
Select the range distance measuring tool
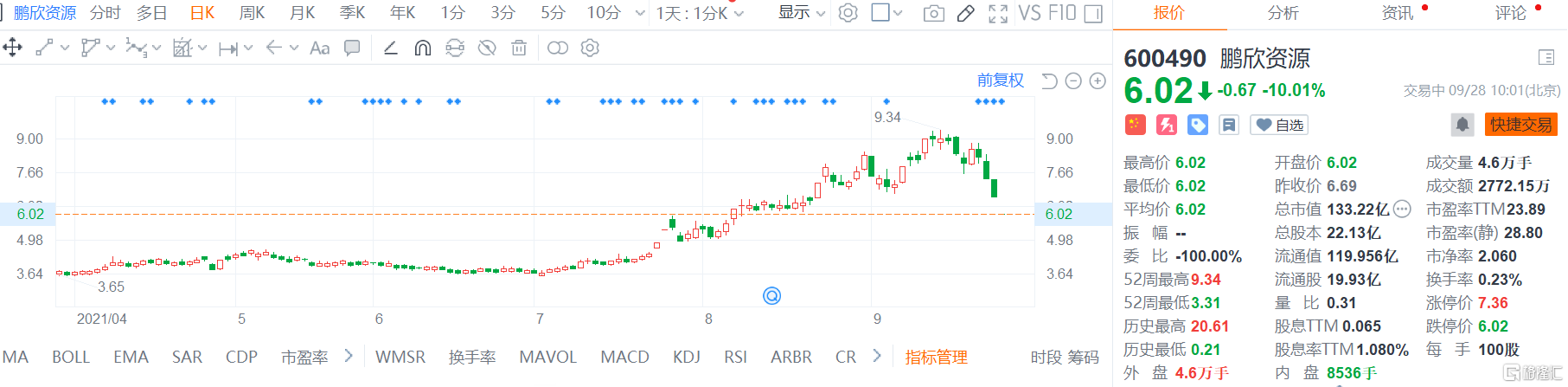pyautogui.click(x=228, y=48)
